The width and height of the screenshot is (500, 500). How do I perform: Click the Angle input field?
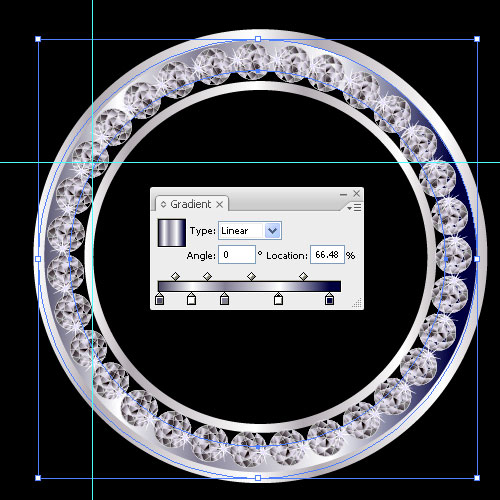237,255
